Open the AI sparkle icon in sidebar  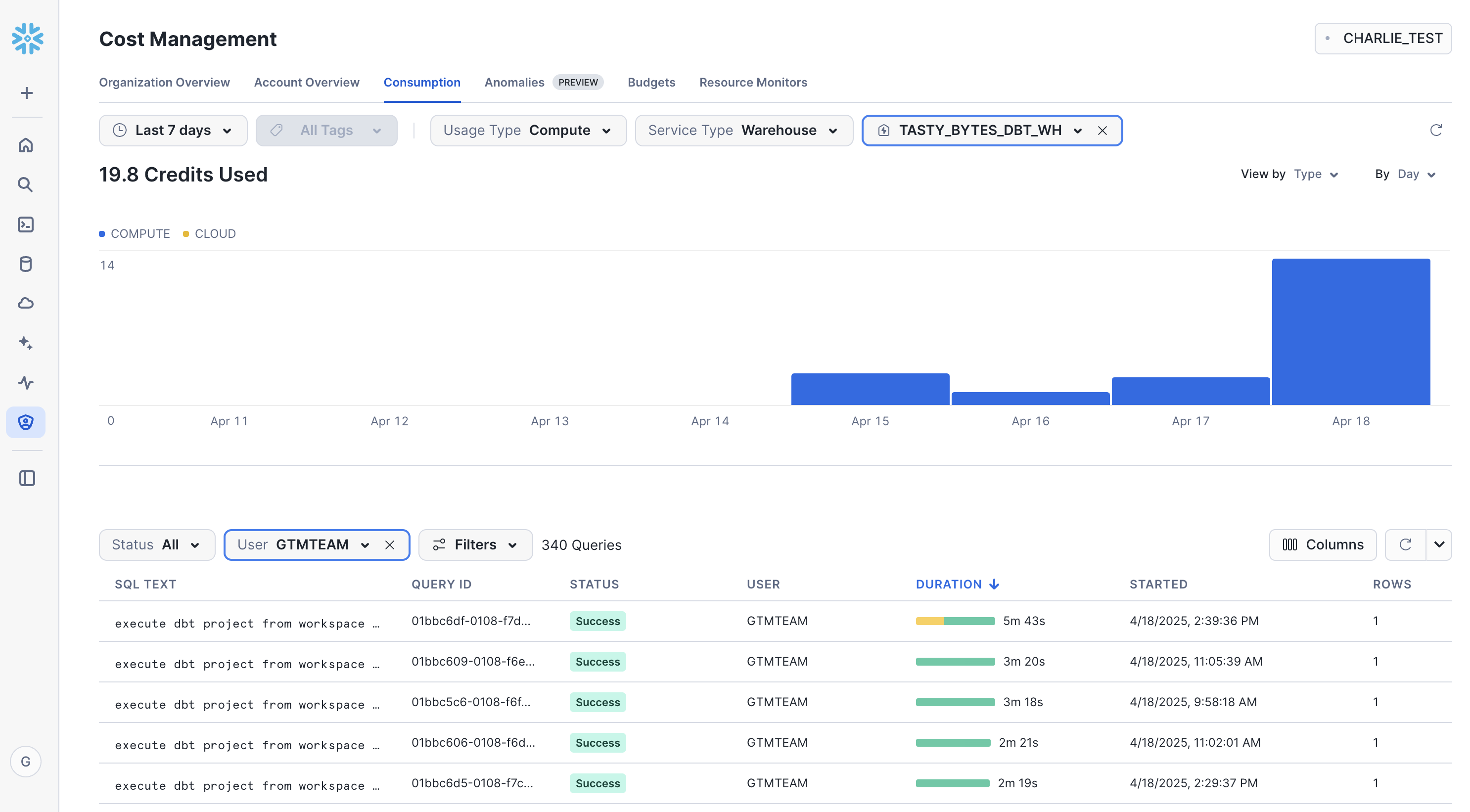(26, 342)
